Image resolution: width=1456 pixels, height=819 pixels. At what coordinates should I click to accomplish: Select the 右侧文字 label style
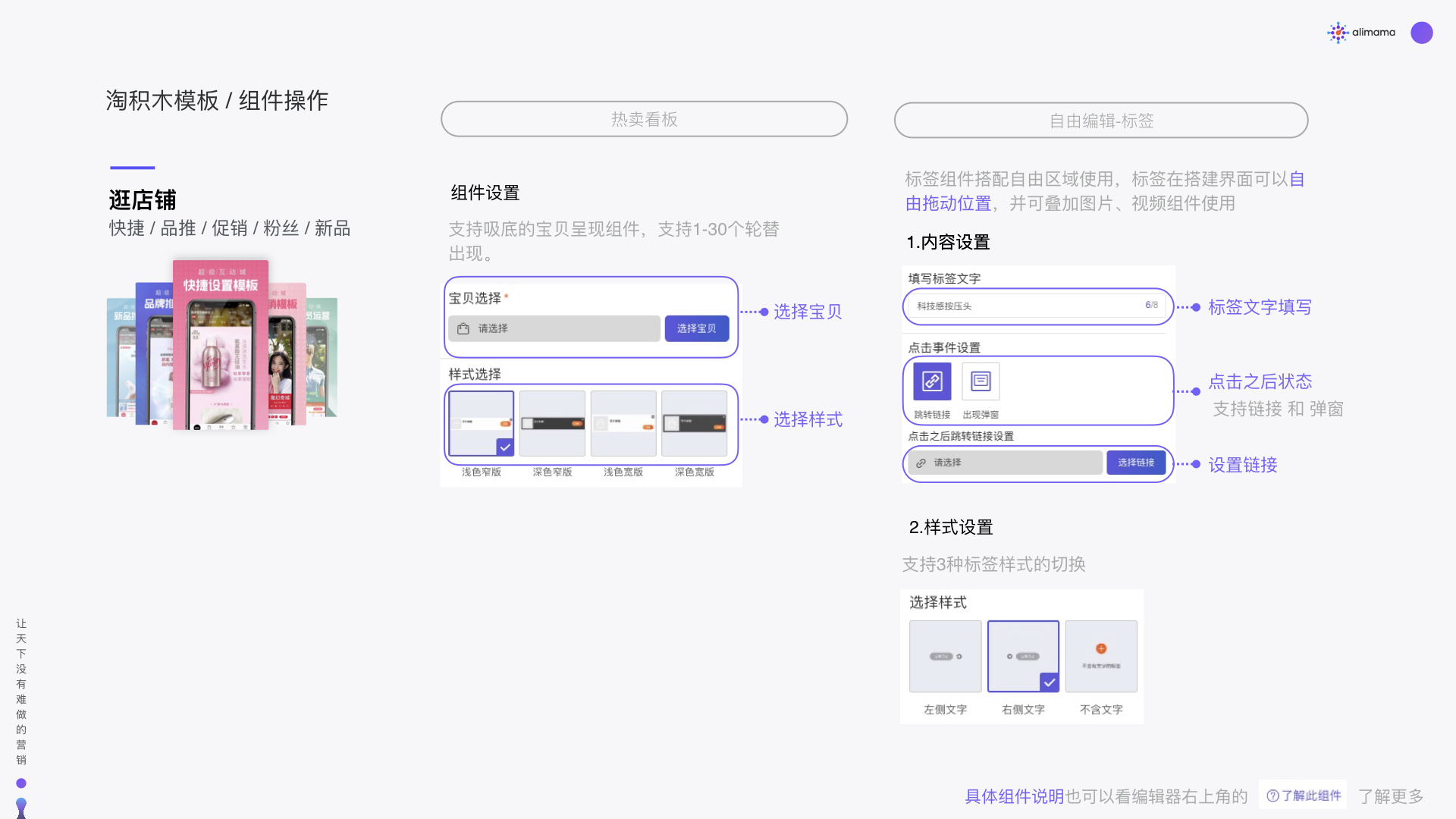click(1023, 656)
